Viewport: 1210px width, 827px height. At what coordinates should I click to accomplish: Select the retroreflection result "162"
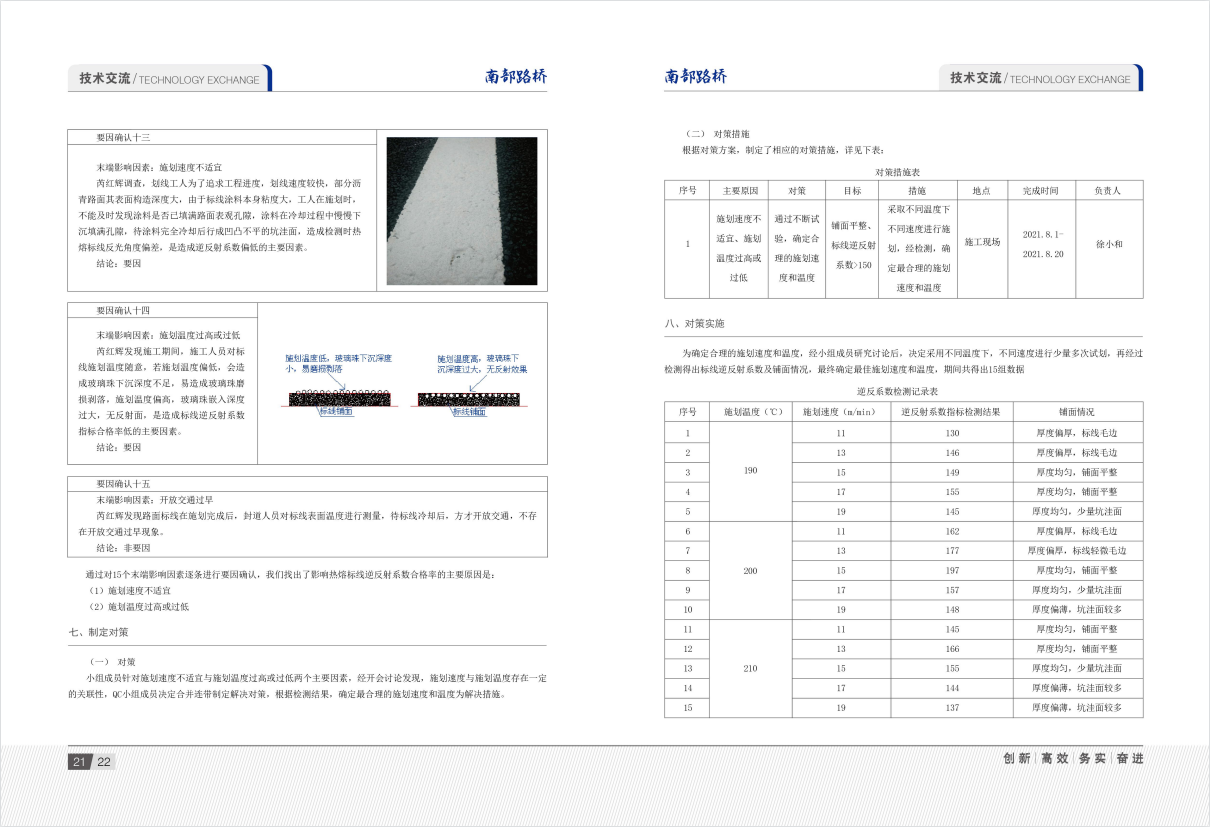[952, 531]
